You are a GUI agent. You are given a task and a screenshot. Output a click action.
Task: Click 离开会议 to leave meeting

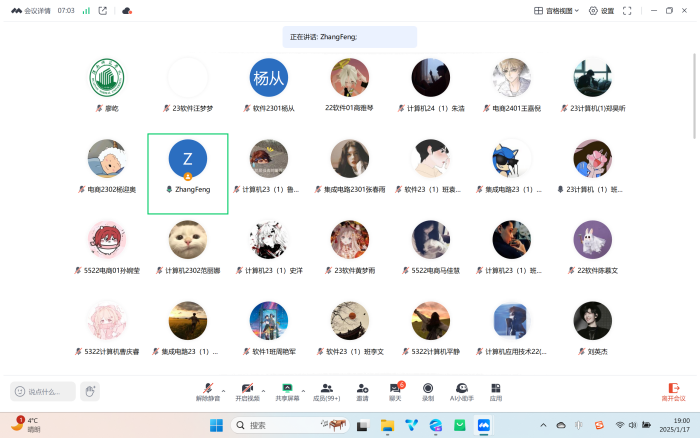pyautogui.click(x=673, y=392)
